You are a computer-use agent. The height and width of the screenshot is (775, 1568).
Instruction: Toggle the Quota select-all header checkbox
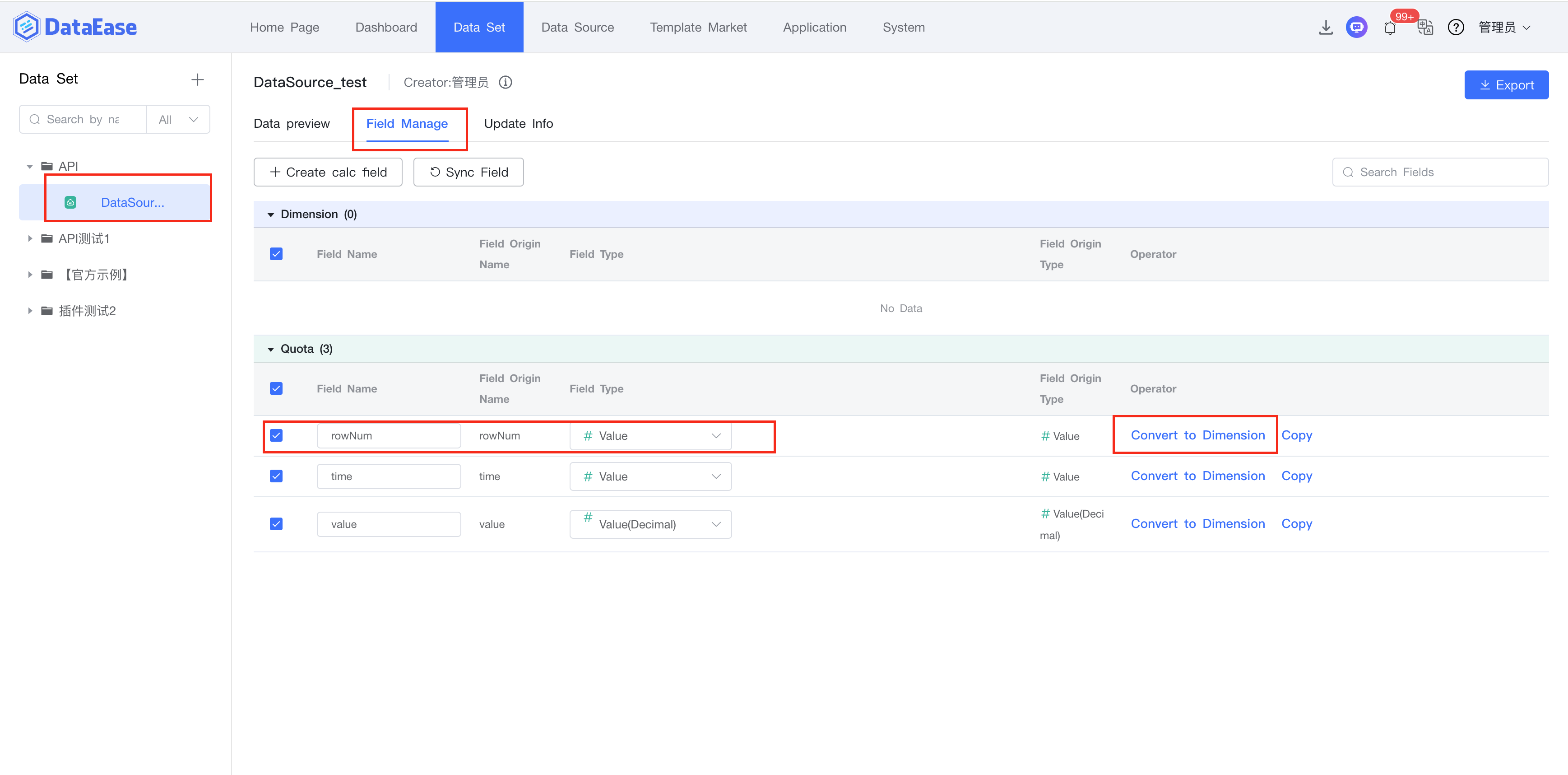click(x=276, y=389)
